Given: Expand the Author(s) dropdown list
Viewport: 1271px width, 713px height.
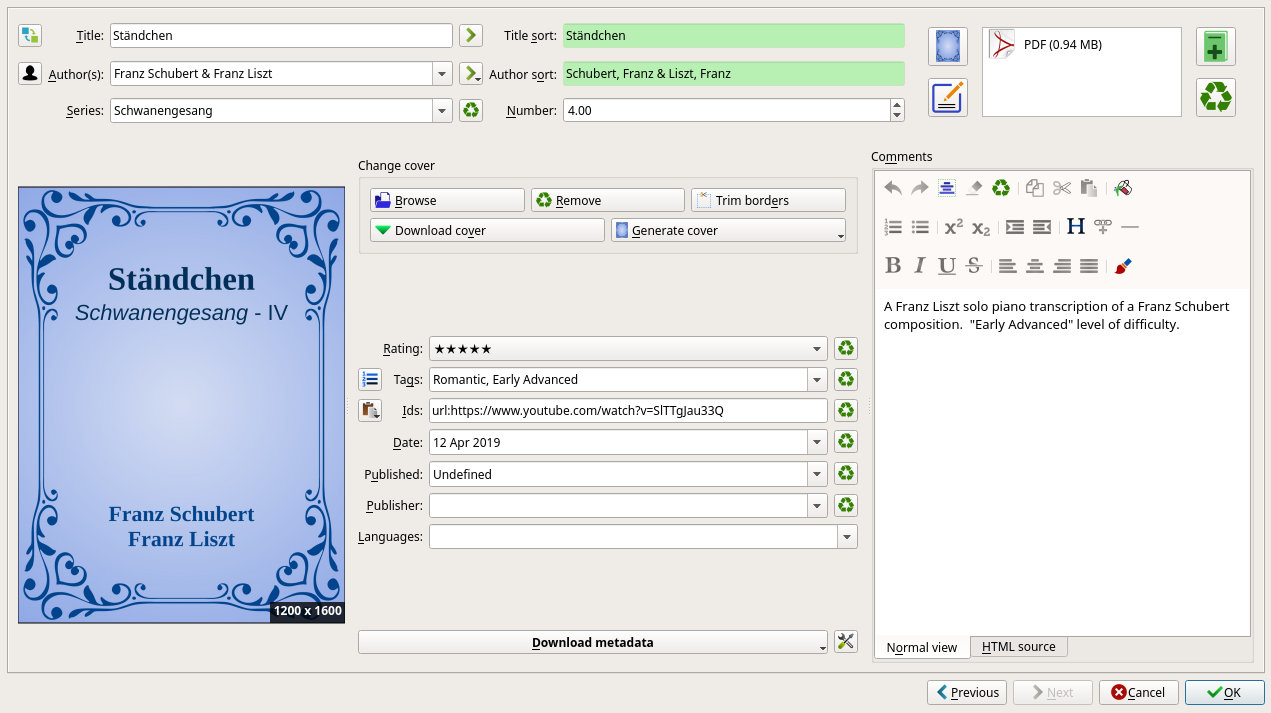Looking at the screenshot, I should coord(442,73).
